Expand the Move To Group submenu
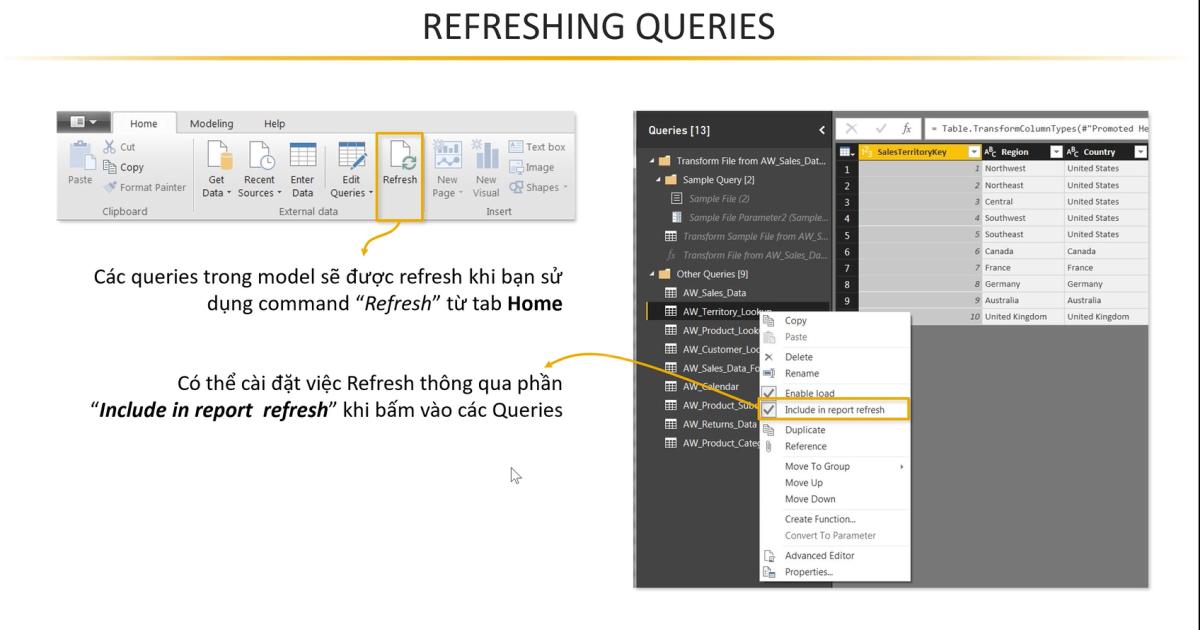Viewport: 1200px width, 630px height. point(820,465)
